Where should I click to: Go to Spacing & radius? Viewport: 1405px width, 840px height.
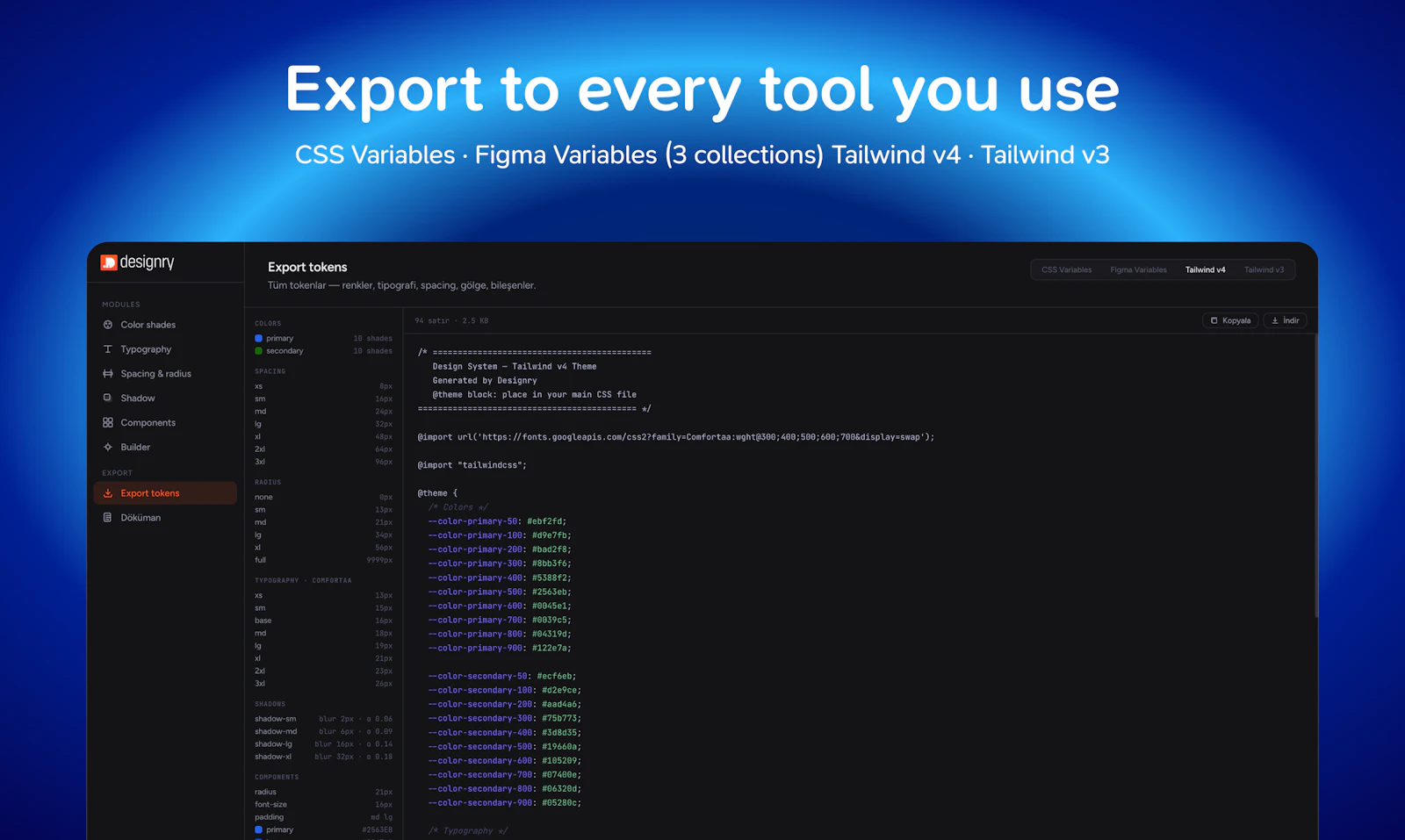(165, 374)
